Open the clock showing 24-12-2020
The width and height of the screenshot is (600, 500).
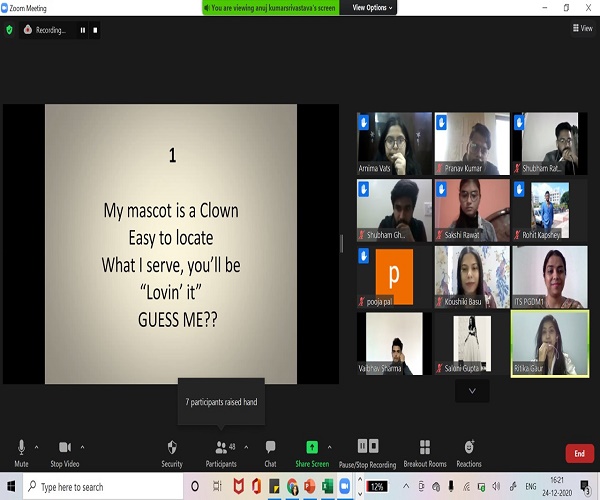click(x=557, y=487)
